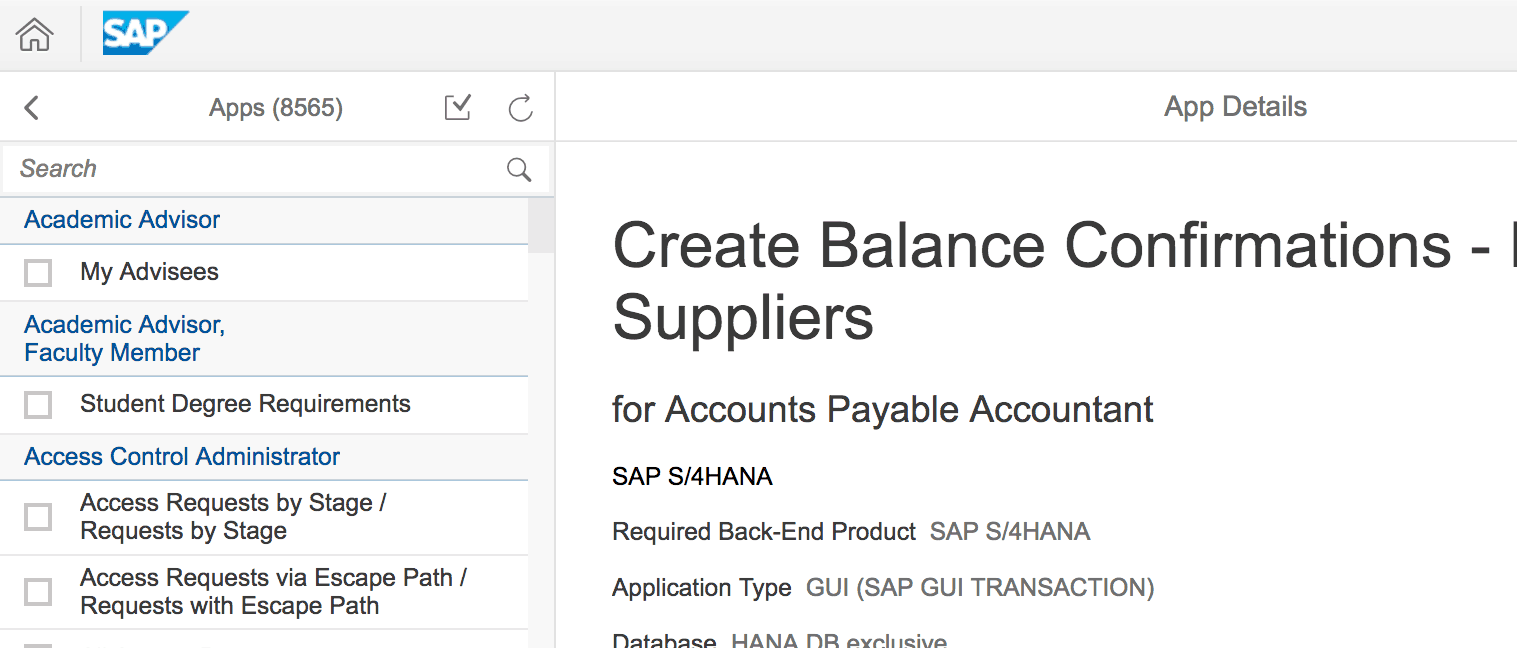Enable the Access Requests via Escape Path checkbox
Image resolution: width=1517 pixels, height=648 pixels.
[x=38, y=592]
